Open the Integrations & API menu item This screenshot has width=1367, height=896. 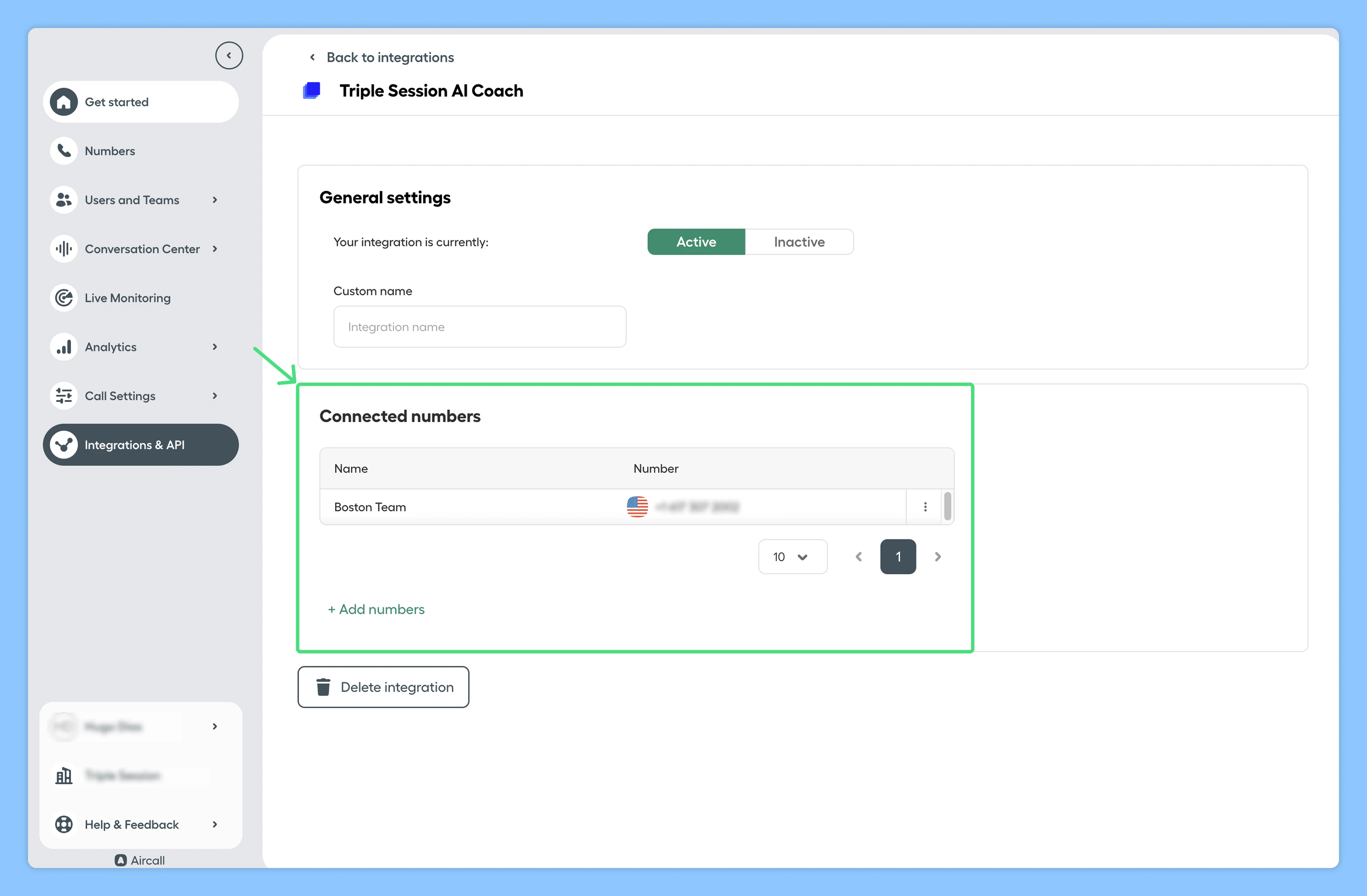[141, 445]
